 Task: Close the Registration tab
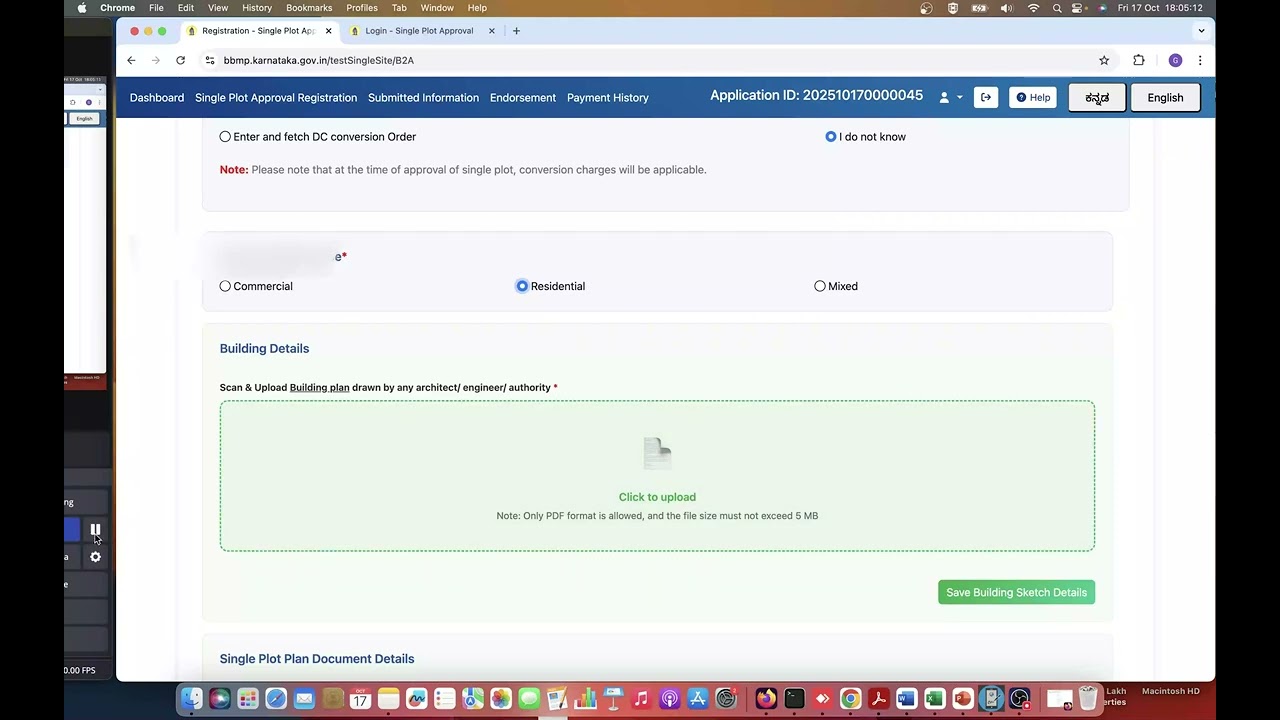click(x=328, y=31)
